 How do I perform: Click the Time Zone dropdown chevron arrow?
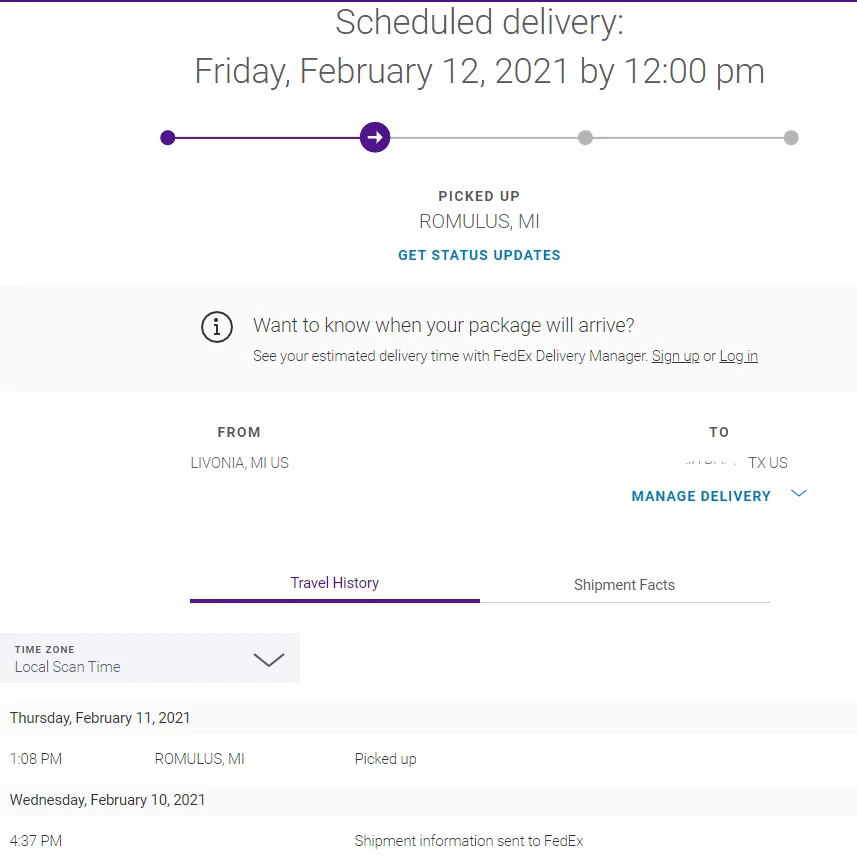(268, 660)
